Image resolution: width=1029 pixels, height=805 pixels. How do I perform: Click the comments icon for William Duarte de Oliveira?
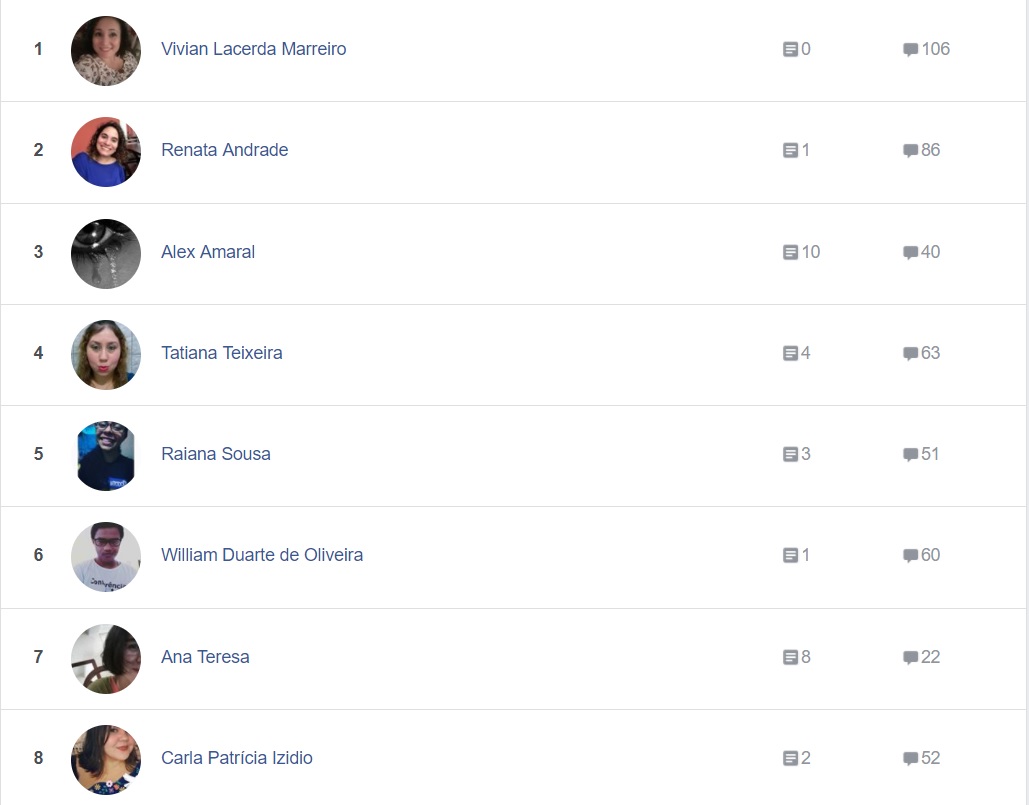click(910, 555)
